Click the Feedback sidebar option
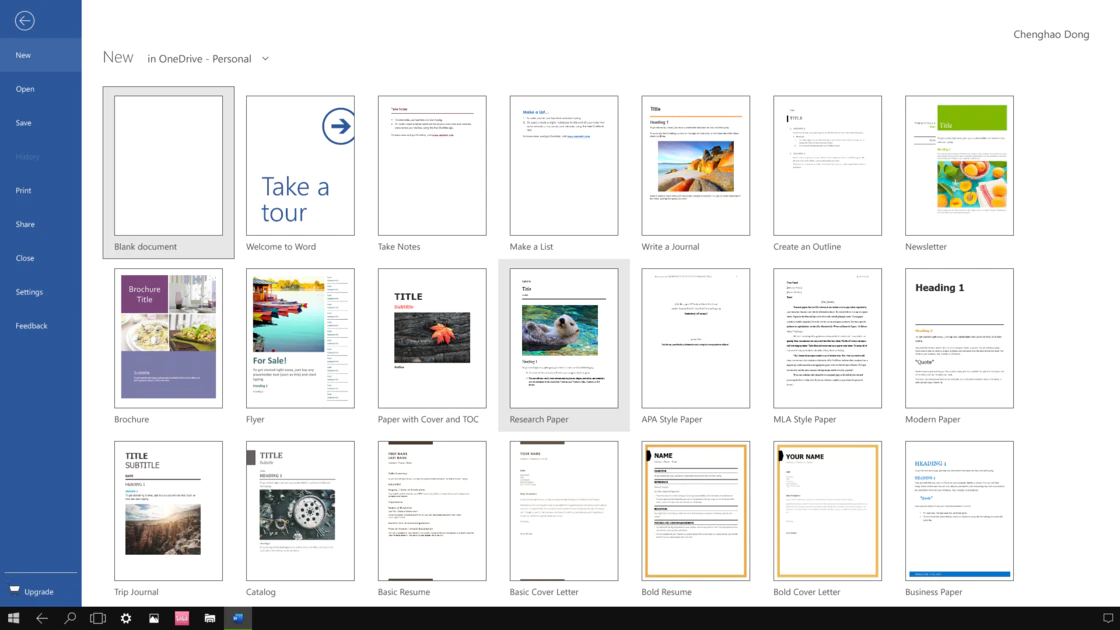Screen dimensions: 1120x630 (x=31, y=326)
